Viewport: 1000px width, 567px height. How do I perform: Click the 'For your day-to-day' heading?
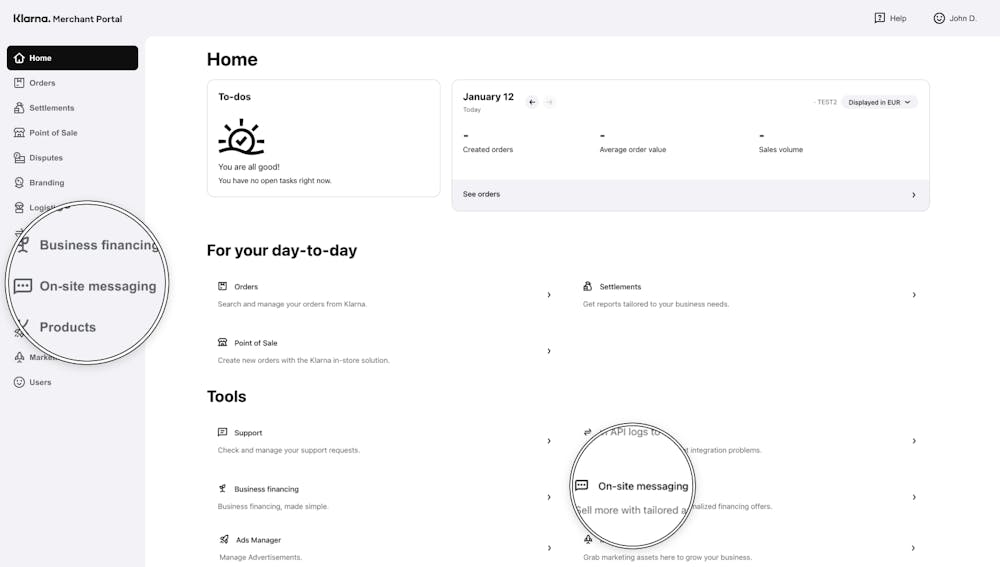point(282,251)
